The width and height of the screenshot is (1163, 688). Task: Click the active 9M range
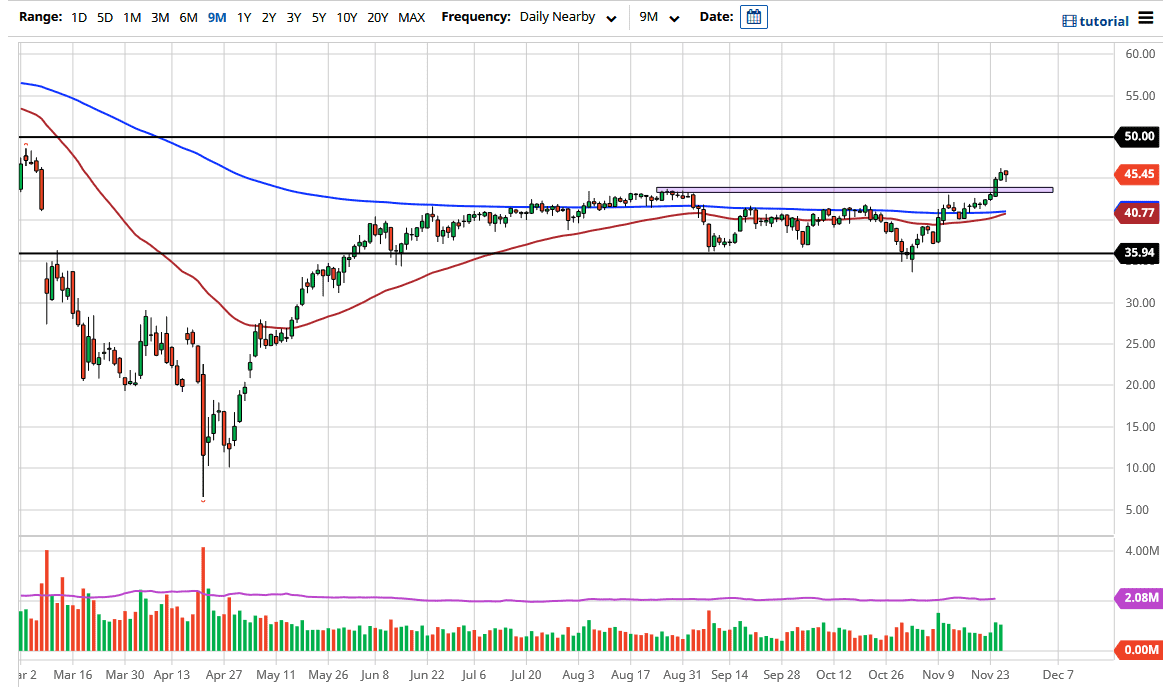pyautogui.click(x=216, y=17)
